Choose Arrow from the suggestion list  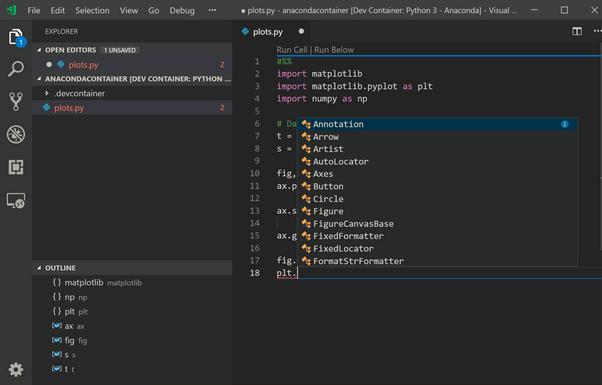coord(437,137)
